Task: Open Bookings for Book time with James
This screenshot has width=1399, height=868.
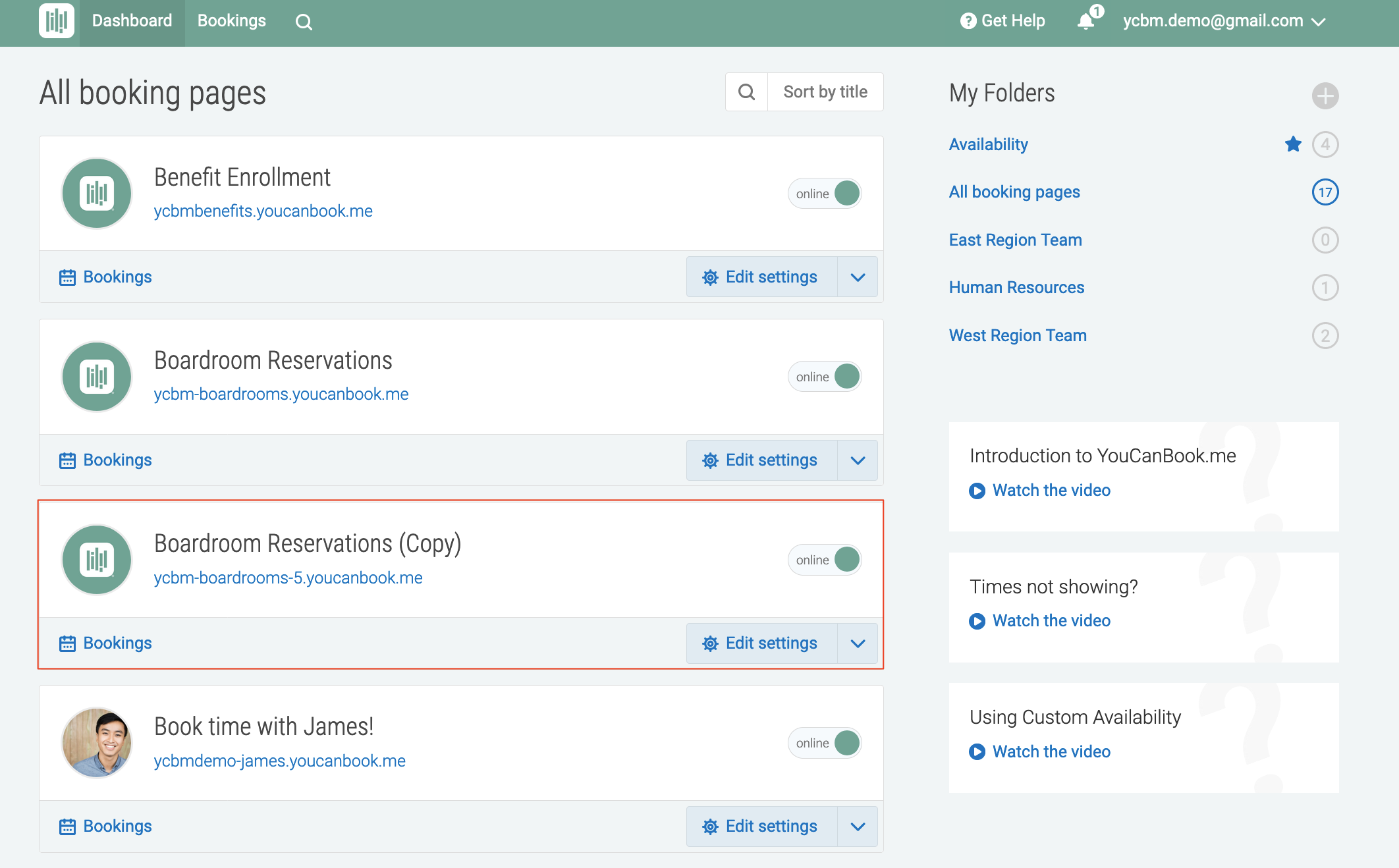Action: (x=105, y=827)
